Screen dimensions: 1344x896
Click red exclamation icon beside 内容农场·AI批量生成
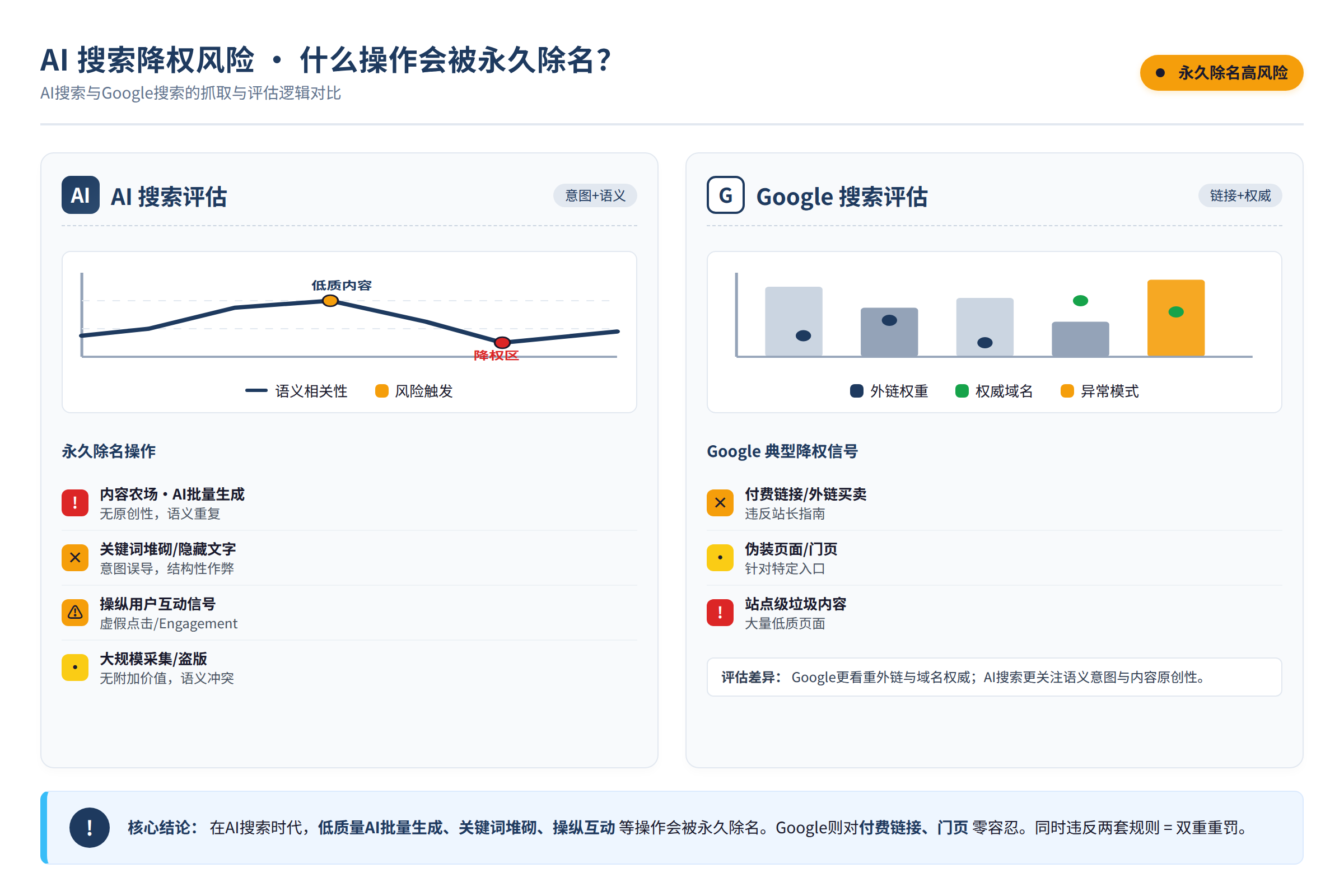pos(75,503)
